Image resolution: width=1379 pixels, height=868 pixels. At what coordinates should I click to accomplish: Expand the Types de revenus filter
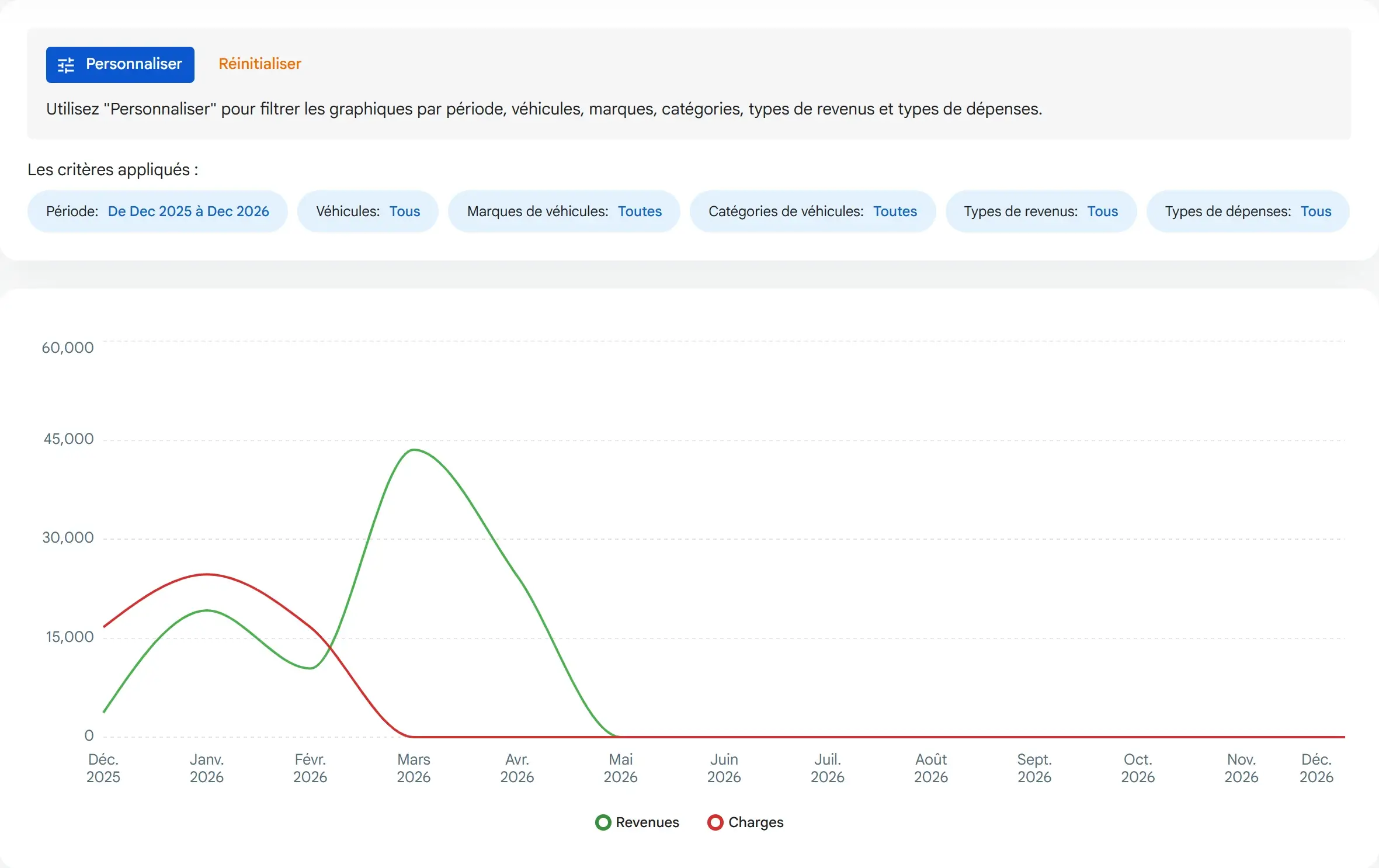pos(1041,211)
